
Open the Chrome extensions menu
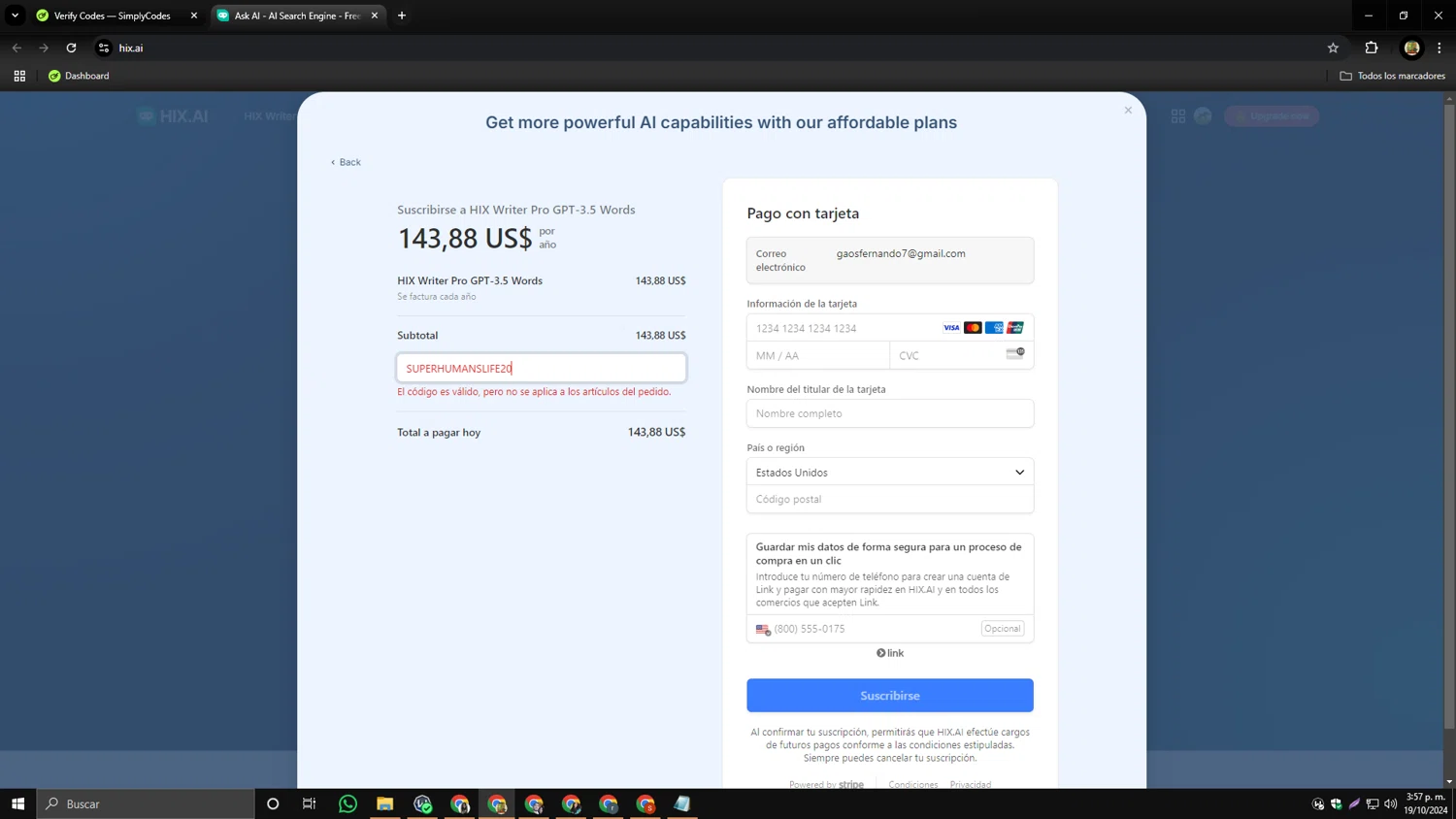pyautogui.click(x=1372, y=48)
